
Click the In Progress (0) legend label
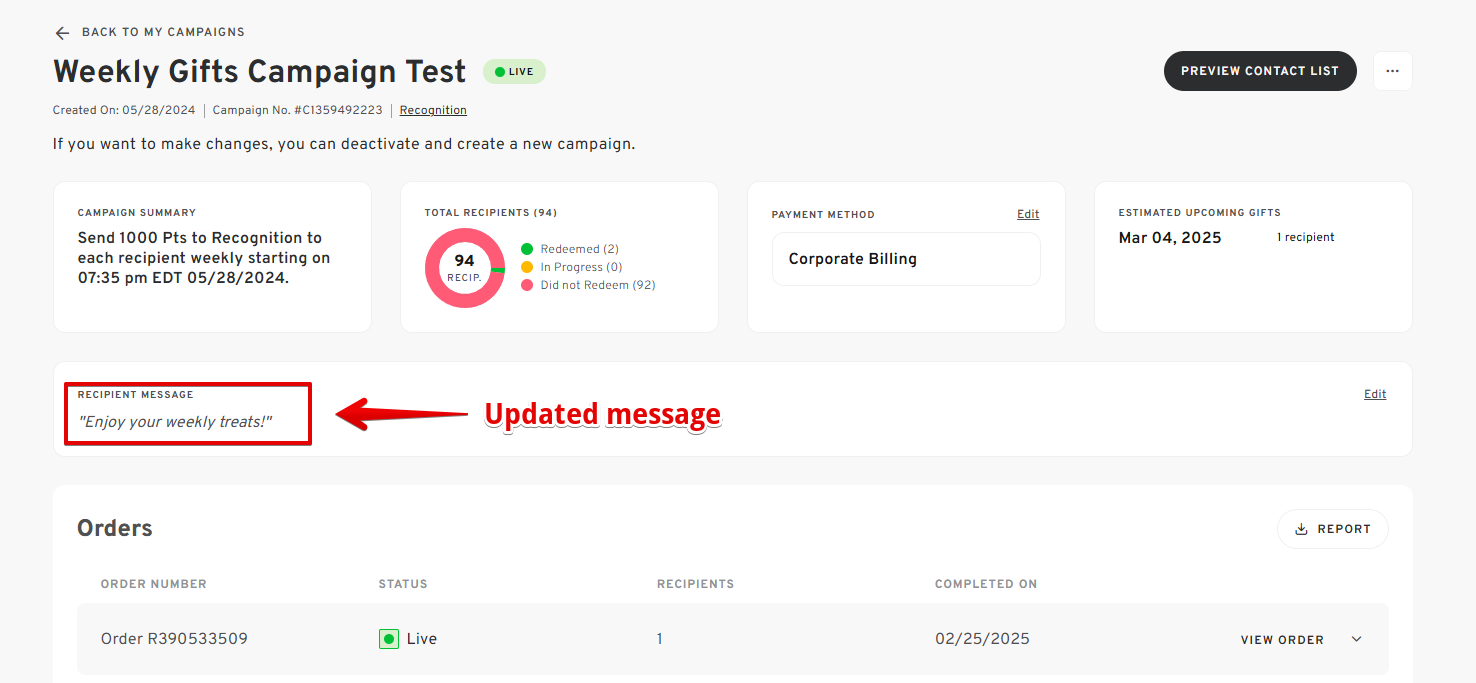[581, 267]
